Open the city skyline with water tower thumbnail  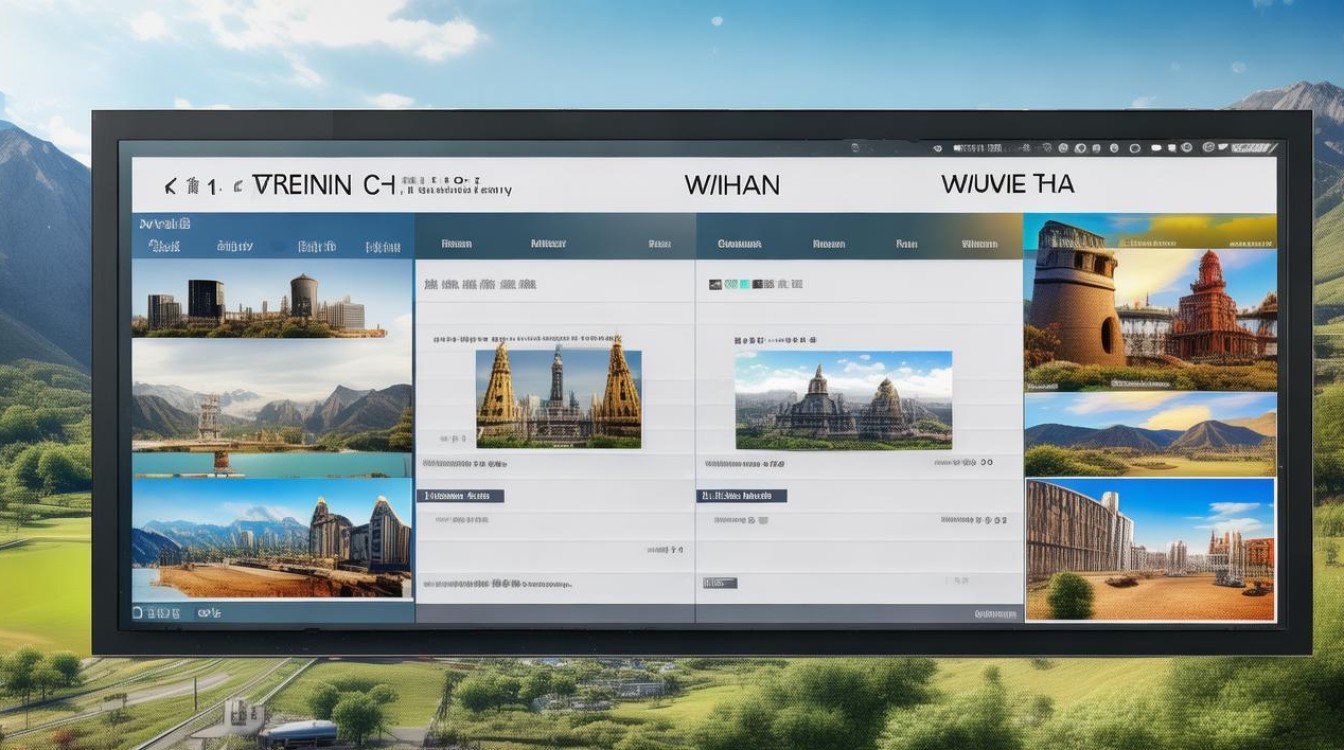click(272, 299)
